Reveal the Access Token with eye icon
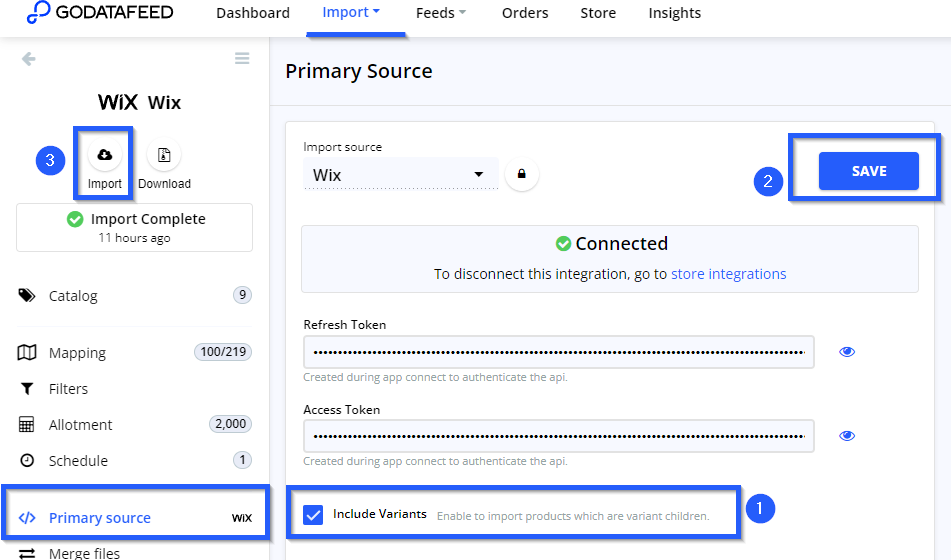 [x=847, y=436]
